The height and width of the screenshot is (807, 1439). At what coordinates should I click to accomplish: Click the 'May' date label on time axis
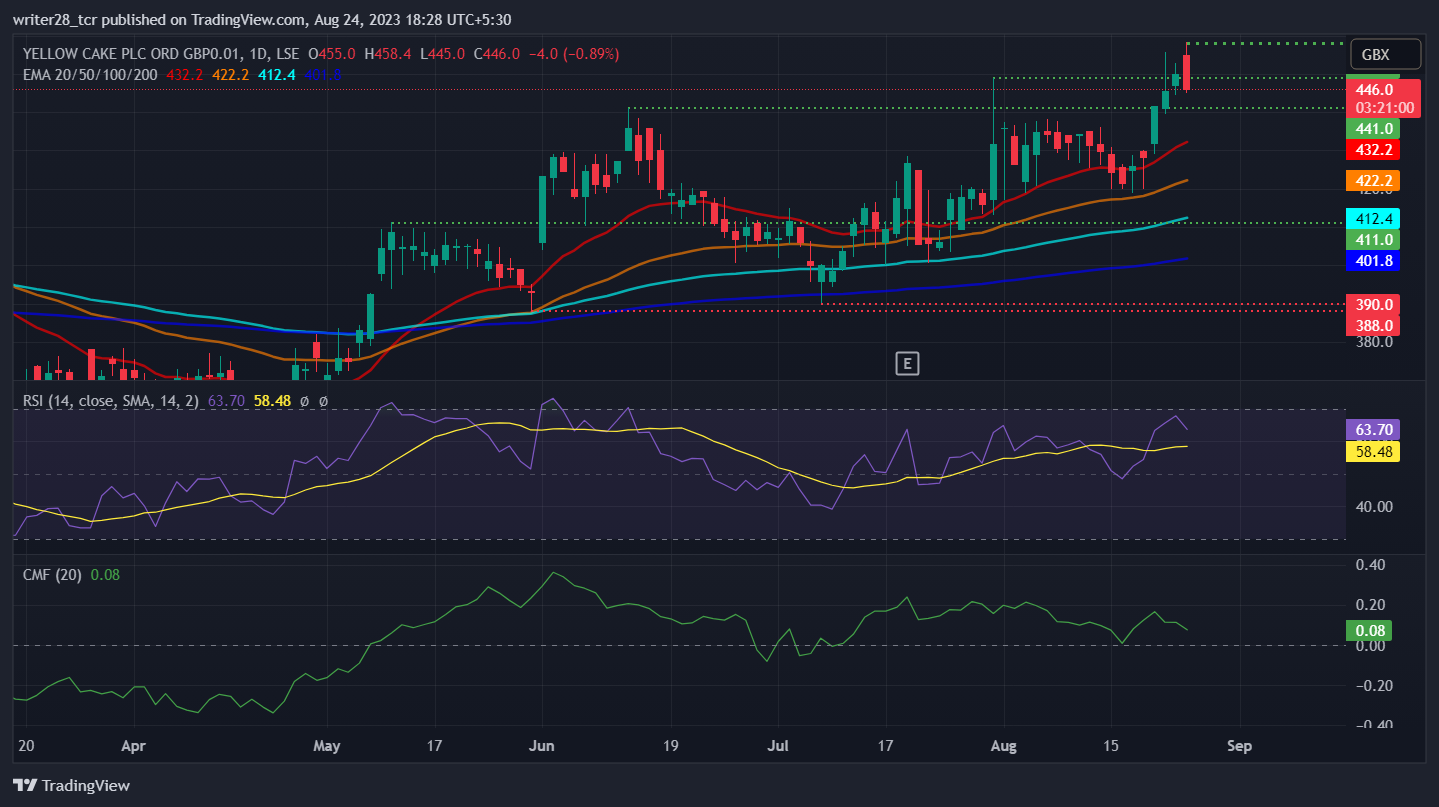click(327, 746)
